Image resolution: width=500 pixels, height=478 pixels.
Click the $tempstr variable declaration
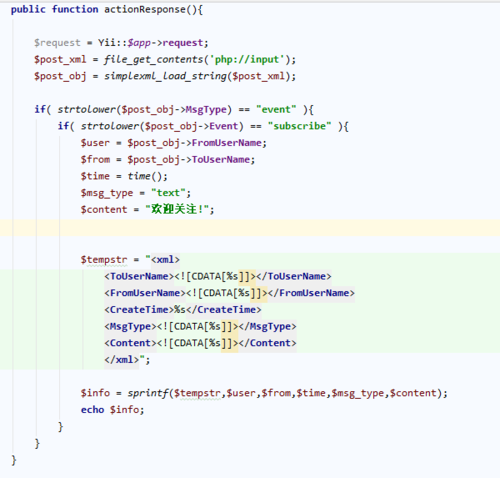[x=104, y=259]
